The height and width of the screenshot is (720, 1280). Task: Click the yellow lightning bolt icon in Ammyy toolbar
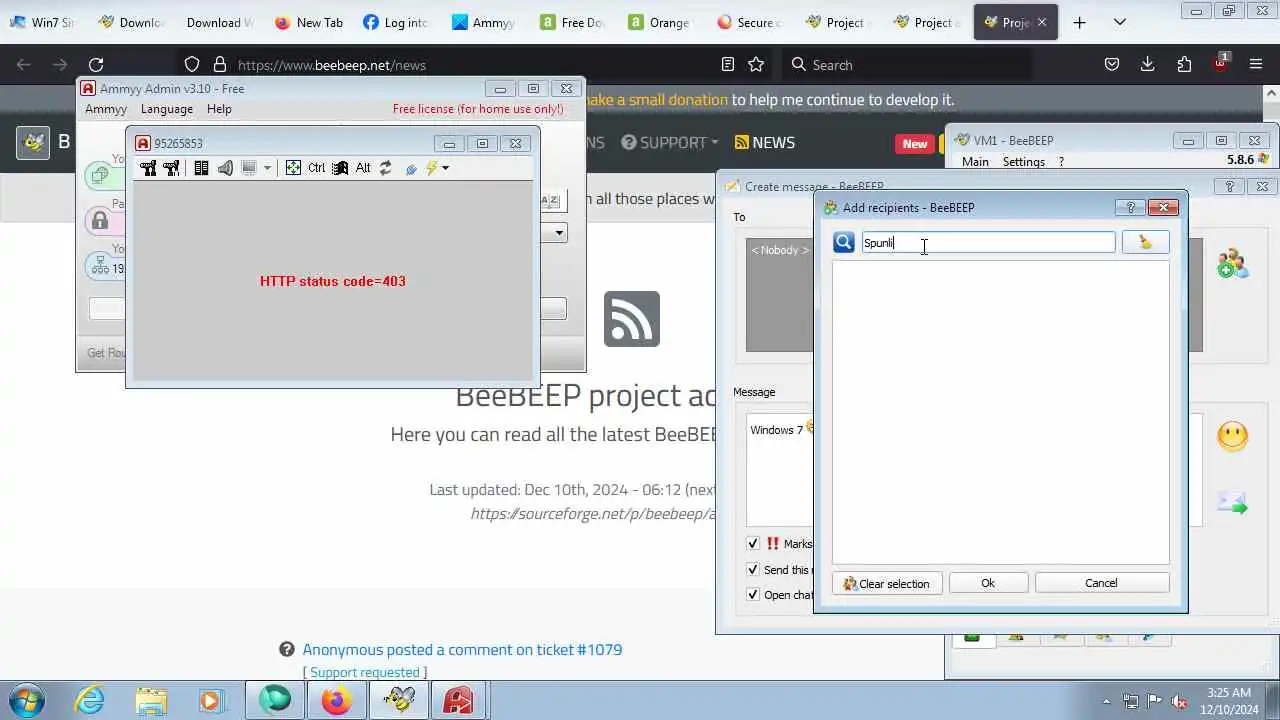coord(432,168)
